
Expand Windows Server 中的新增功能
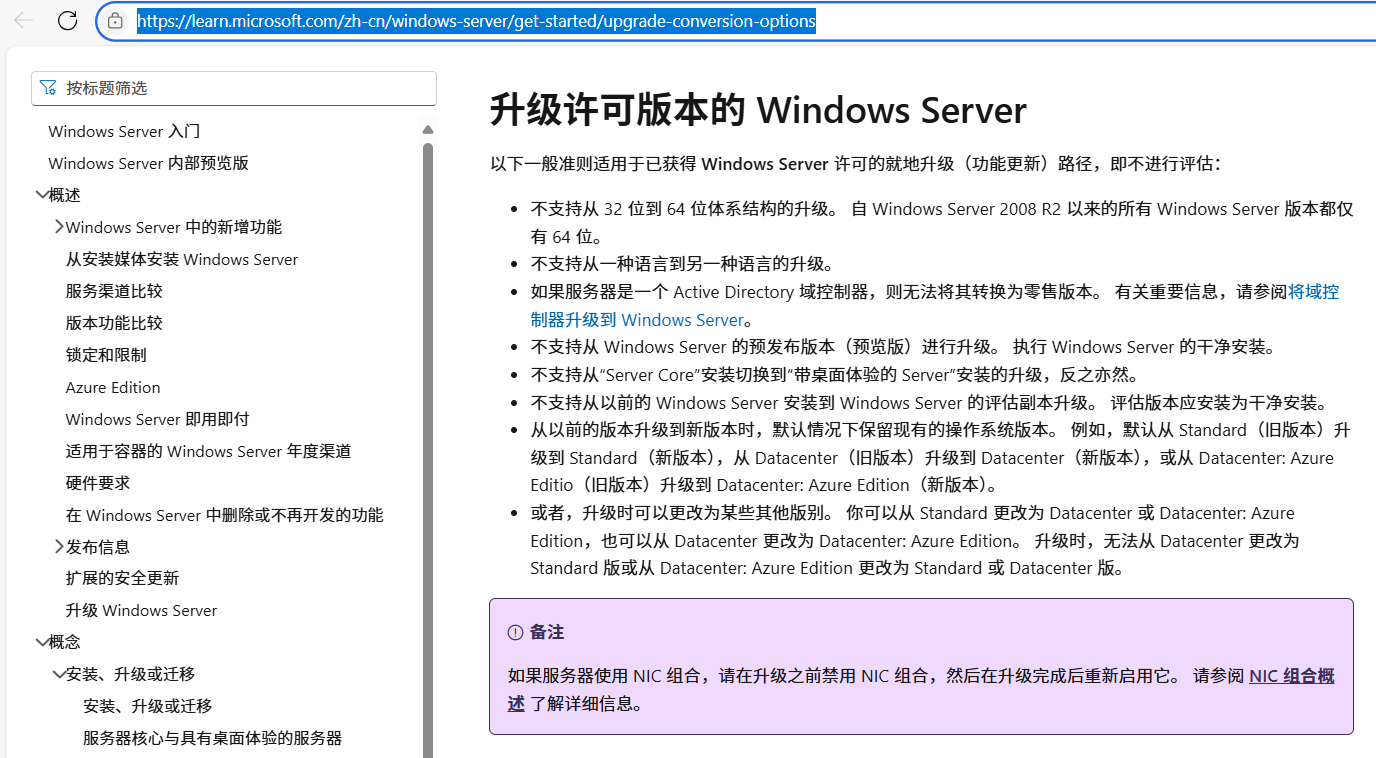59,227
